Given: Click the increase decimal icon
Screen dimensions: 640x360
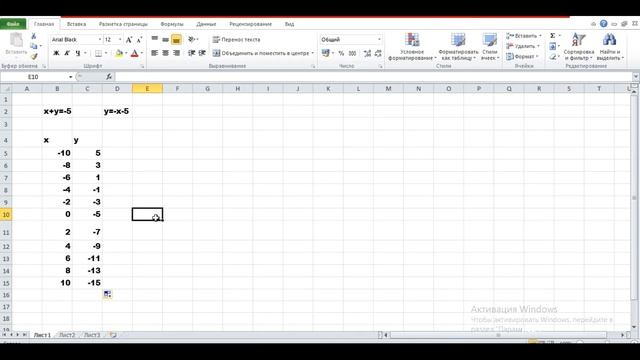Looking at the screenshot, I should point(367,53).
